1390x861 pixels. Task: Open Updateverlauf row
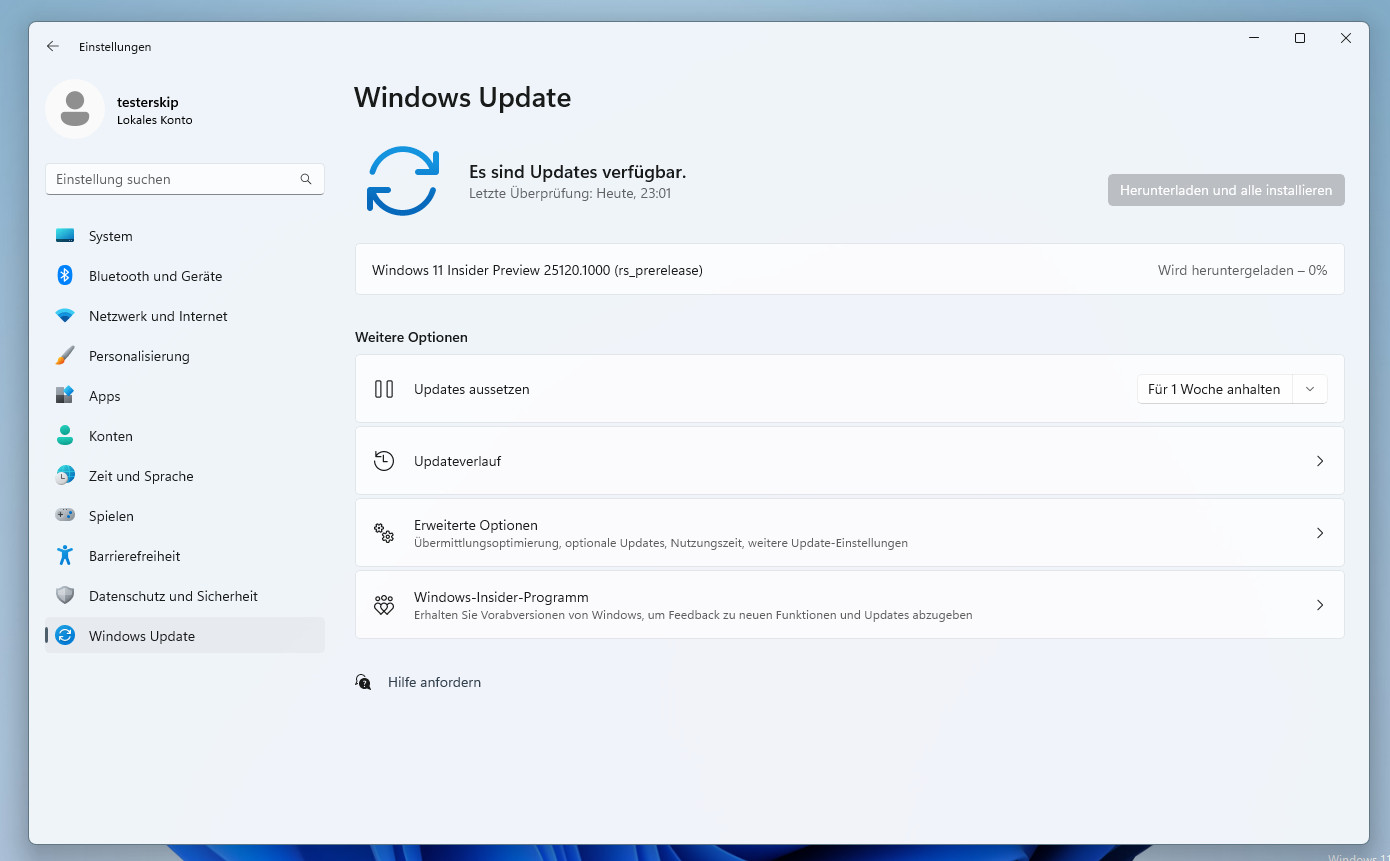coord(850,461)
